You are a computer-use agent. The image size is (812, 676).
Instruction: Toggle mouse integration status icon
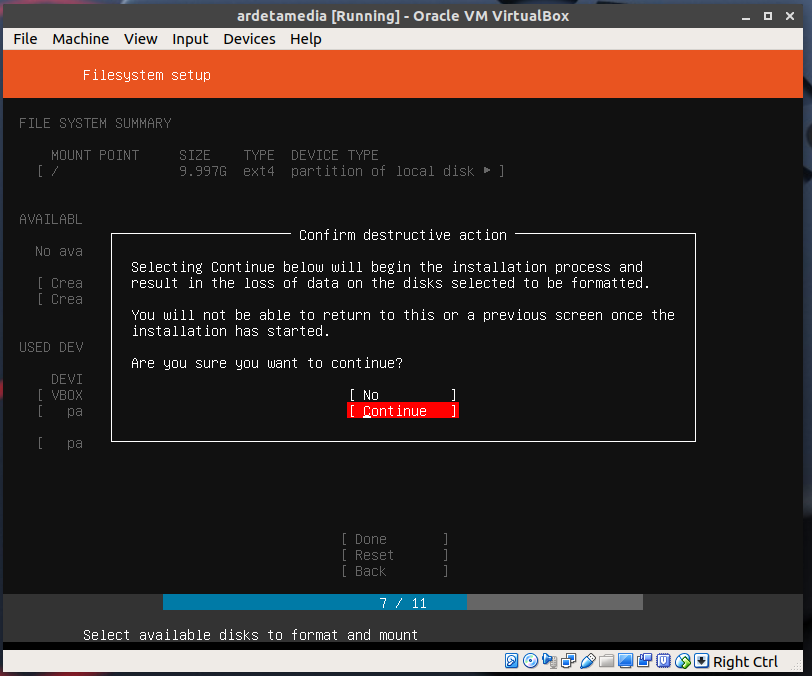coord(682,661)
